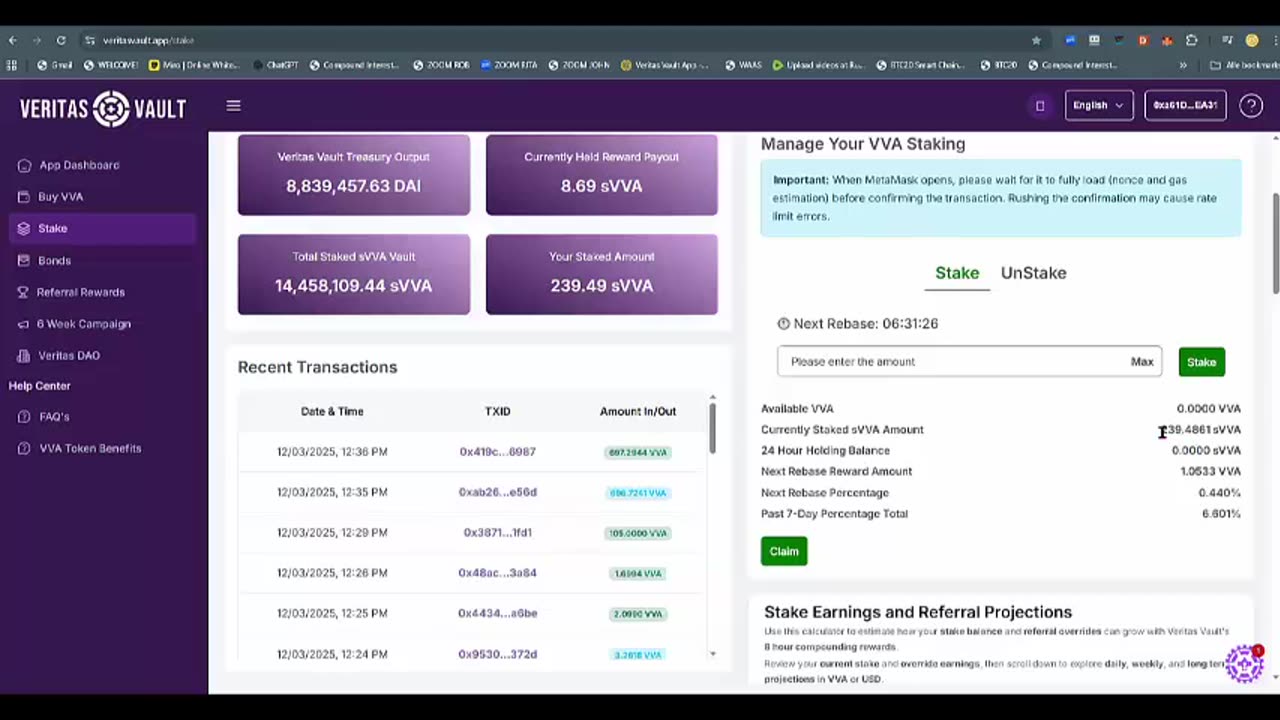Click the Stake layers icon
Screen dimensions: 1280x720
(x=24, y=229)
